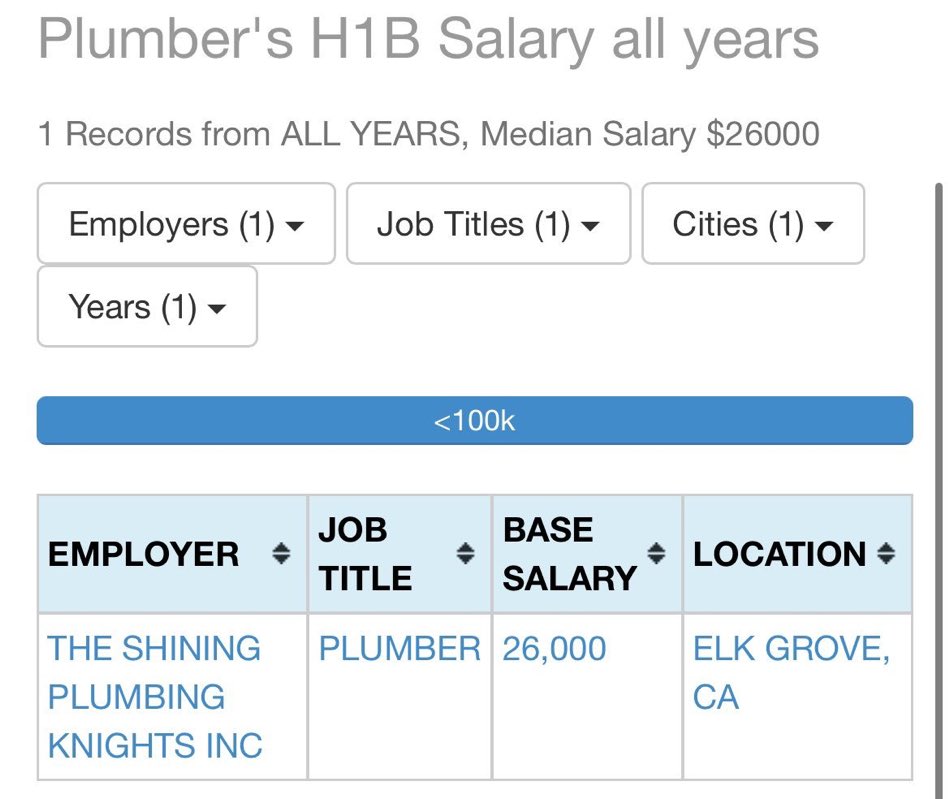Expand the Years (1) dropdown
The width and height of the screenshot is (950, 799).
pyautogui.click(x=147, y=307)
